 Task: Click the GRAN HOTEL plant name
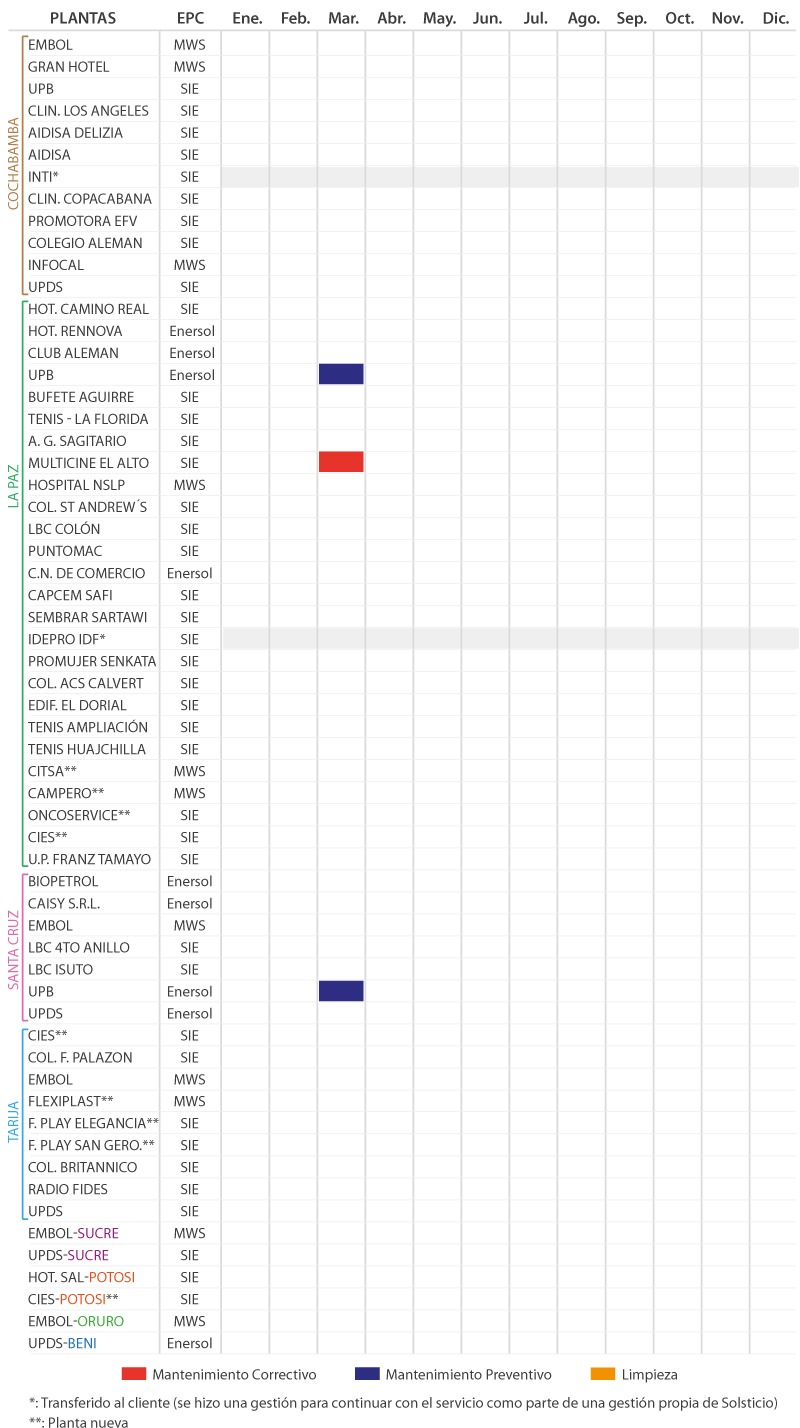point(68,67)
